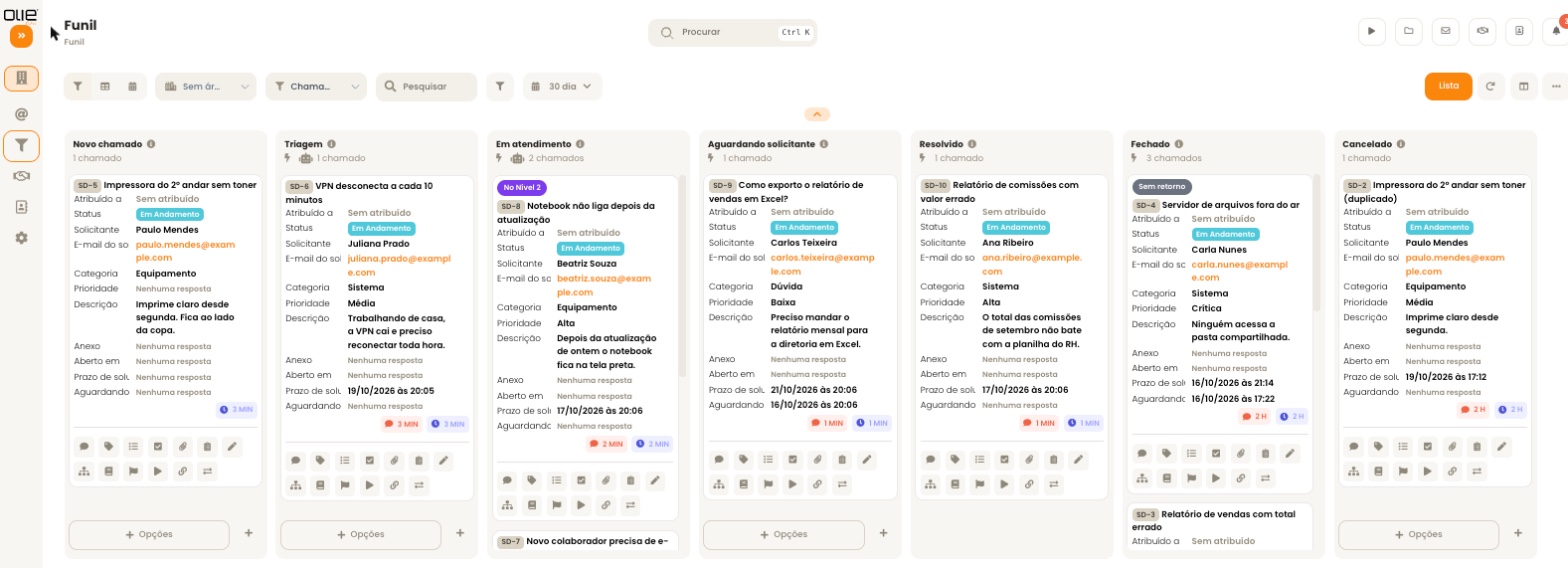Open the comment icon on the SD-5 card

click(84, 447)
